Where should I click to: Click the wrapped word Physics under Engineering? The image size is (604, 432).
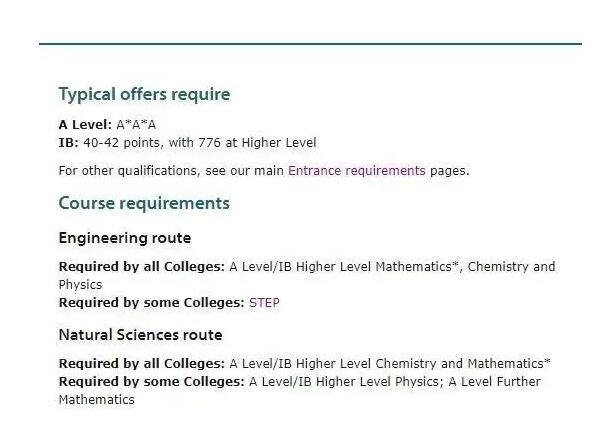coord(80,285)
